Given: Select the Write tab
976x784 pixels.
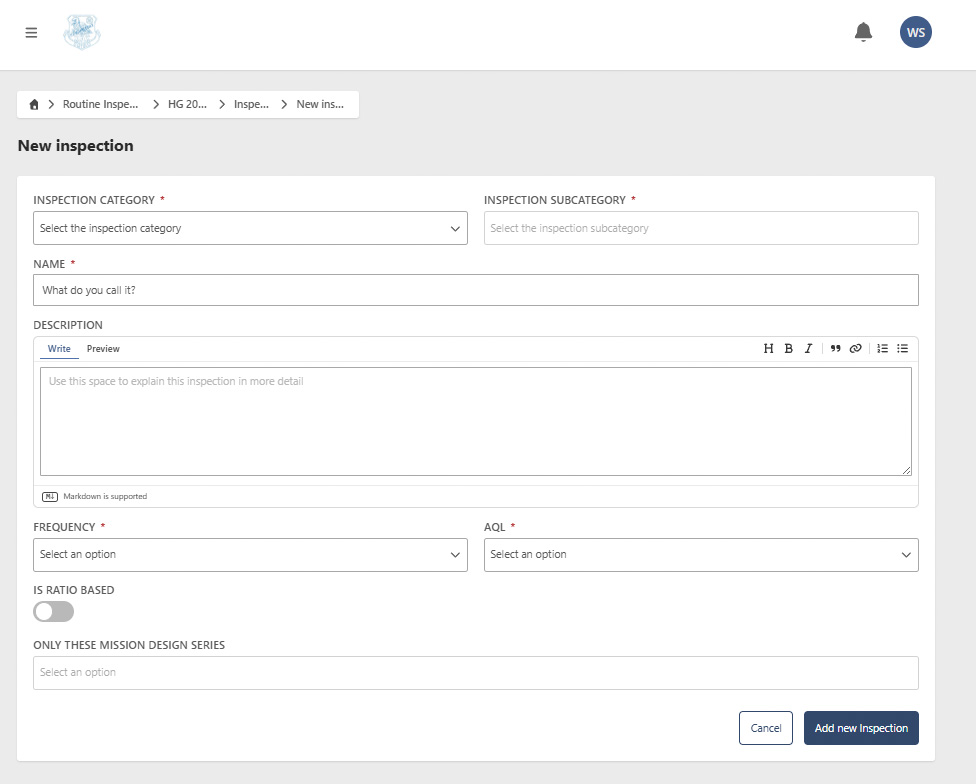Looking at the screenshot, I should [x=59, y=348].
